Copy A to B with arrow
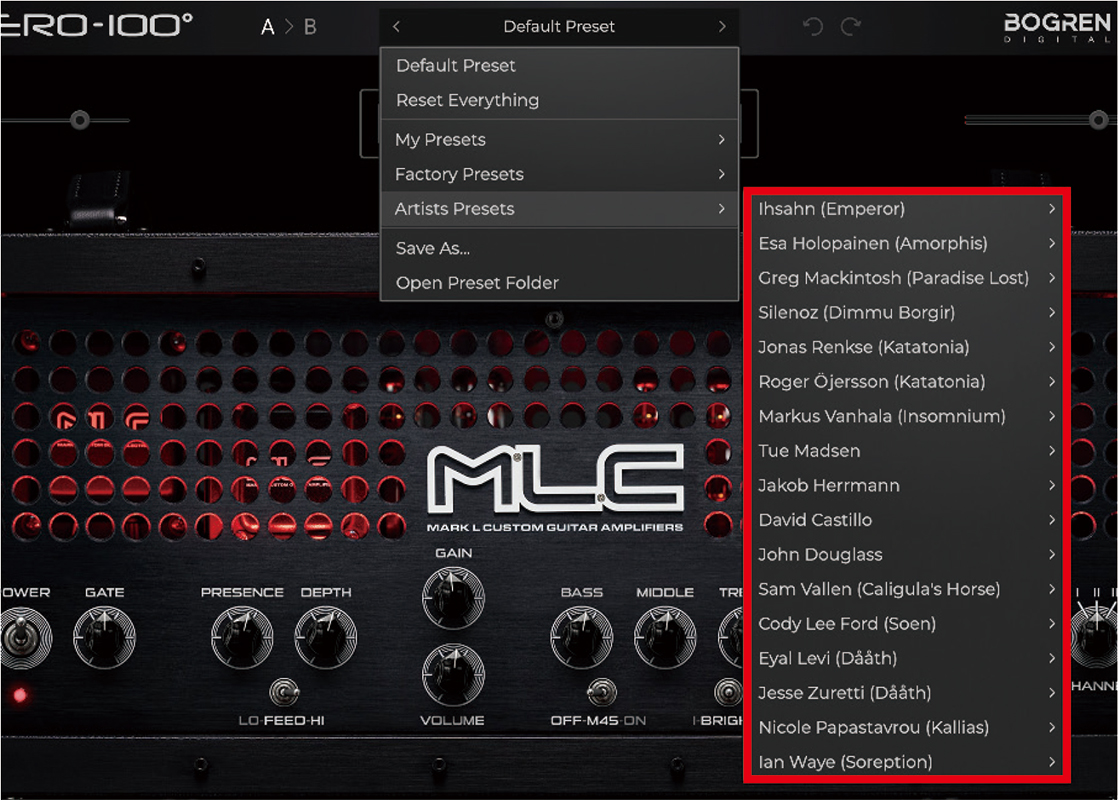The width and height of the screenshot is (1118, 800). tap(289, 27)
